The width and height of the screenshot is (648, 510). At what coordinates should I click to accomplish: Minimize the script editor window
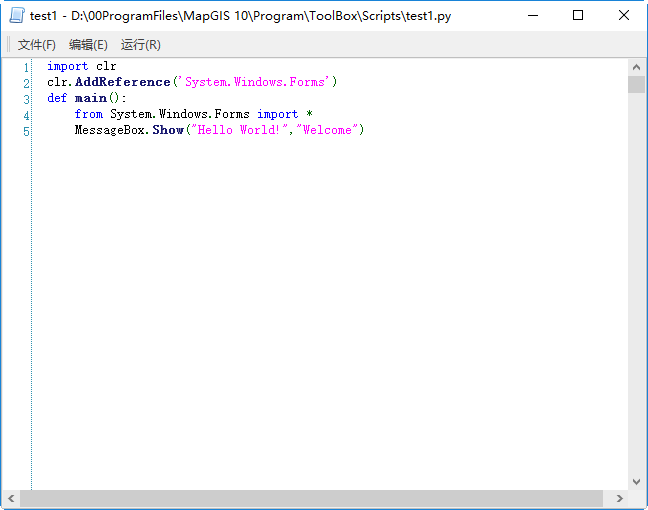click(x=532, y=15)
